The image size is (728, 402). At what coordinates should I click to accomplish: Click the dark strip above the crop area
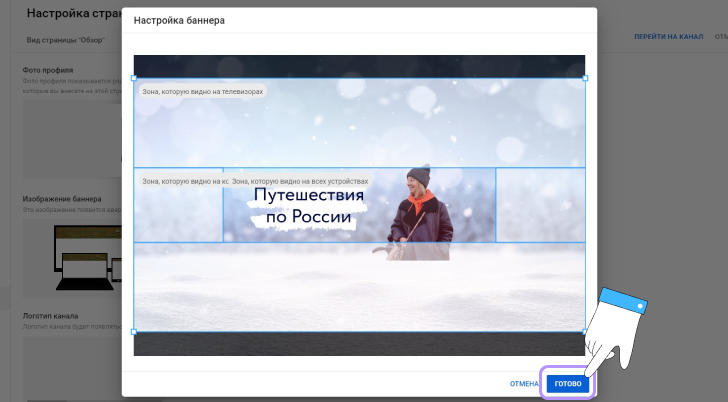359,66
